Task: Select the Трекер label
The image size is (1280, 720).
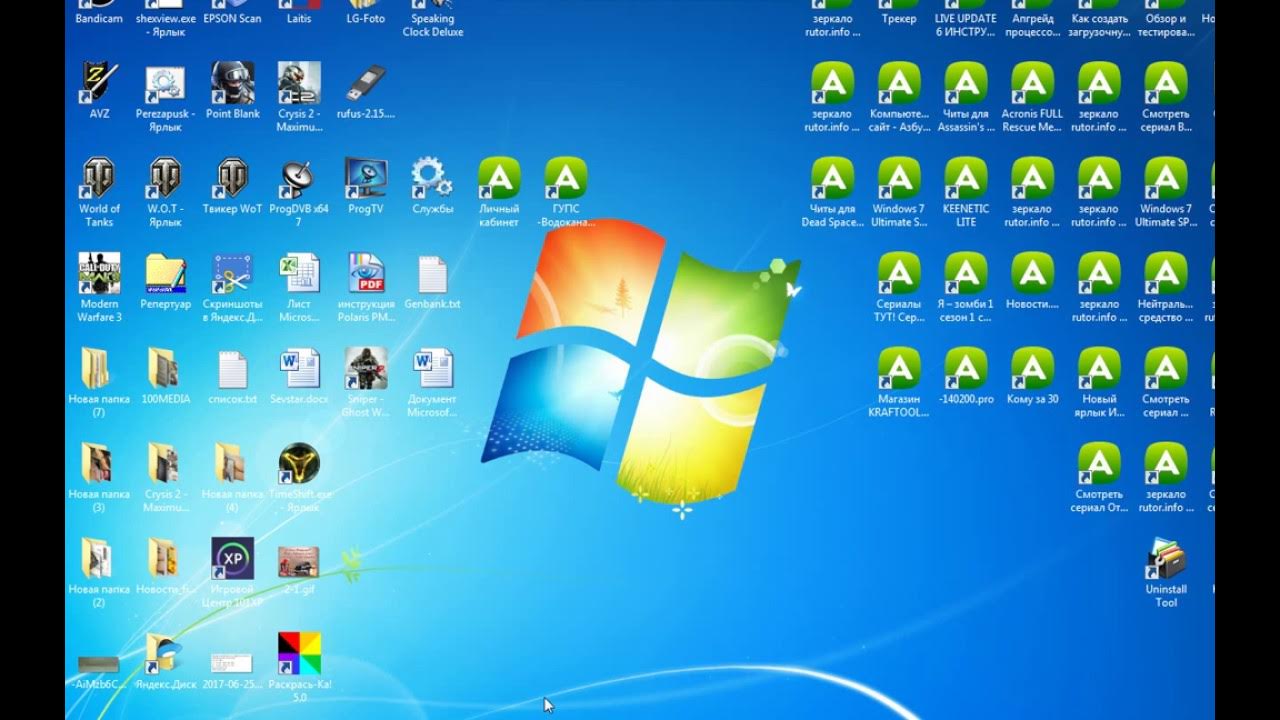Action: 899,18
